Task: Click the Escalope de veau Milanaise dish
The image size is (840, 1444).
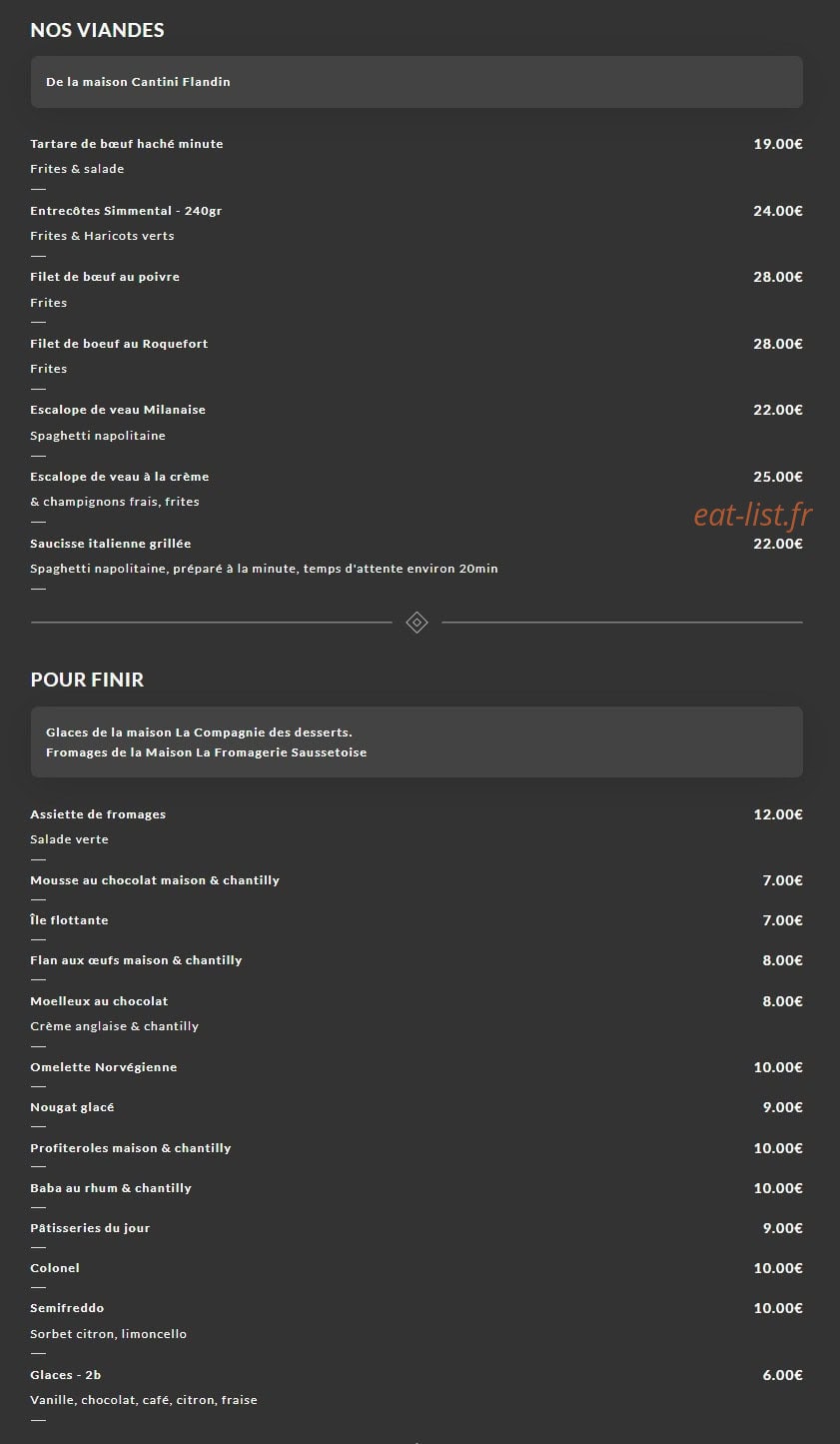Action: click(118, 410)
